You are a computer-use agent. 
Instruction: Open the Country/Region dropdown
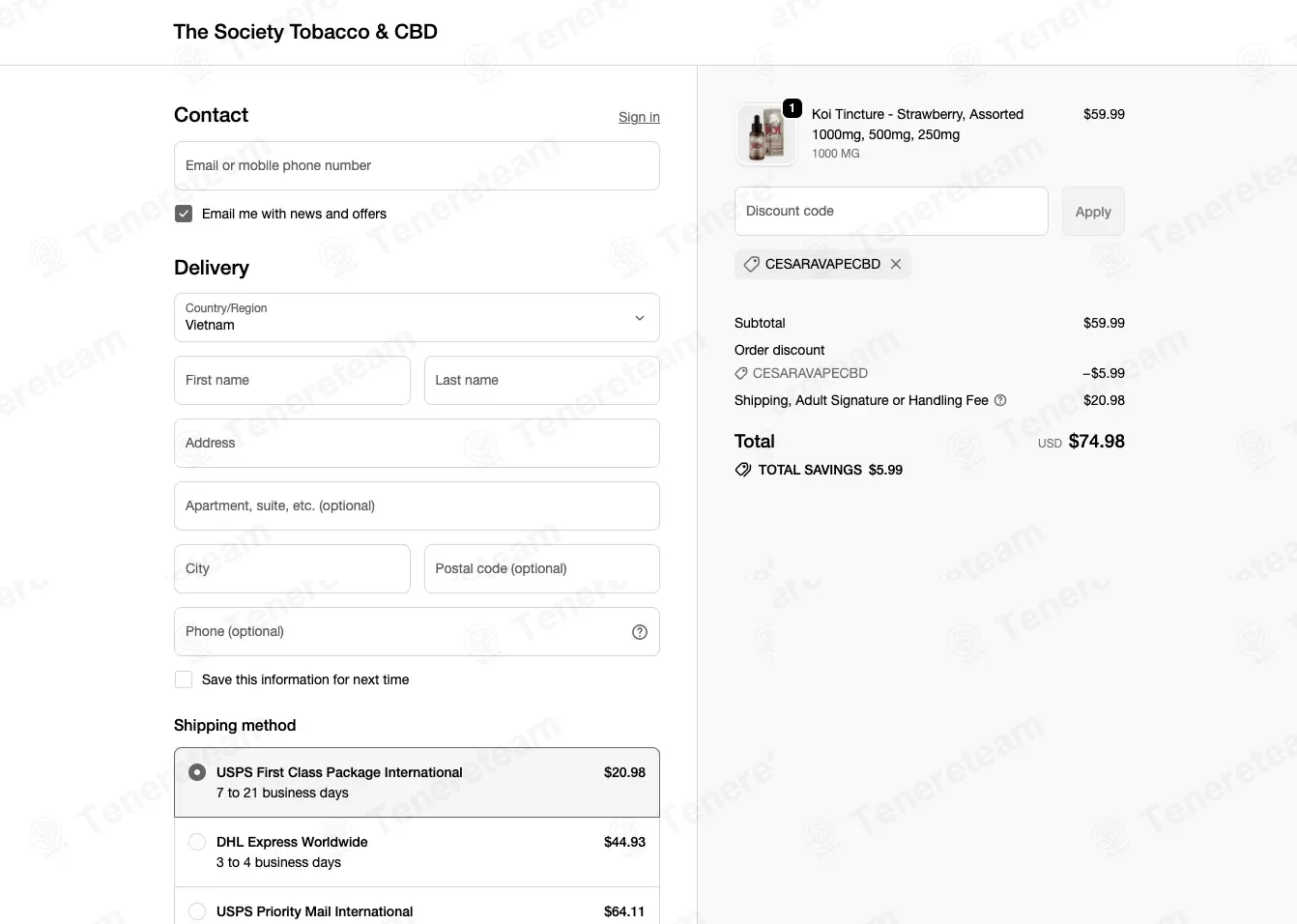coord(417,318)
